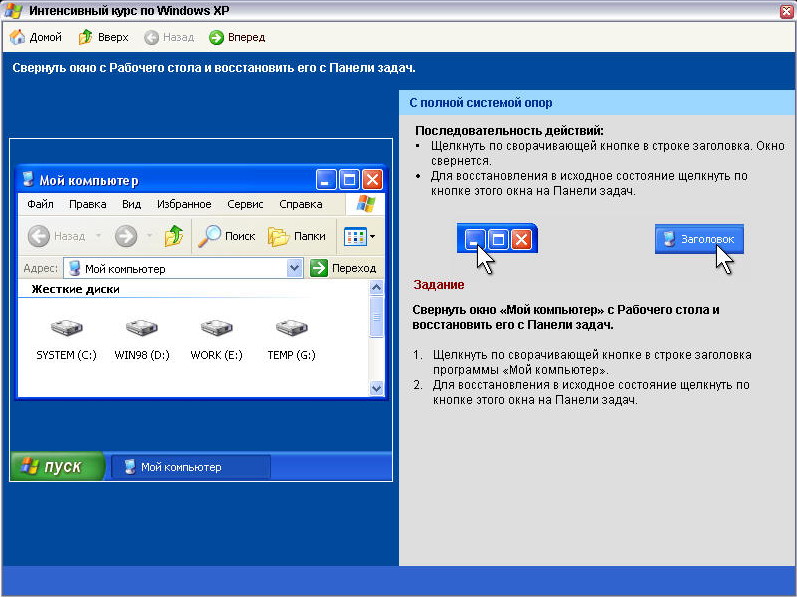Image resolution: width=797 pixels, height=597 pixels.
Task: Open the views dropdown arrow
Action: click(x=373, y=236)
